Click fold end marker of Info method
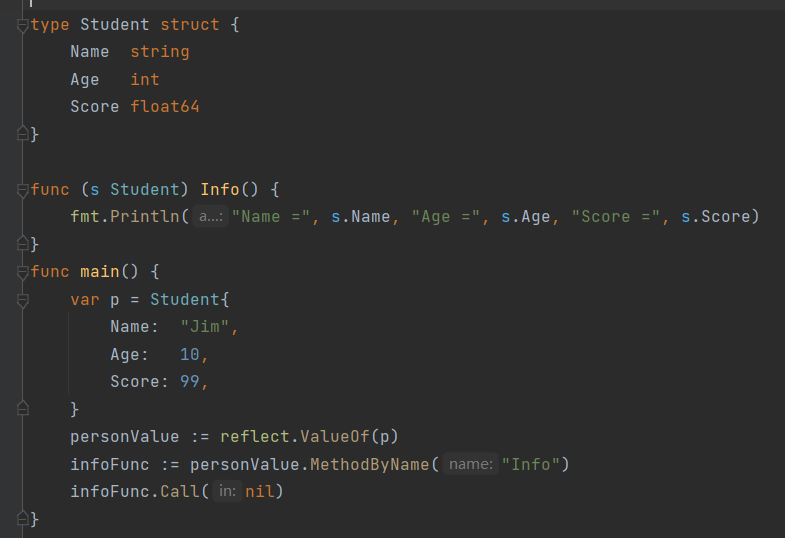 pos(23,244)
